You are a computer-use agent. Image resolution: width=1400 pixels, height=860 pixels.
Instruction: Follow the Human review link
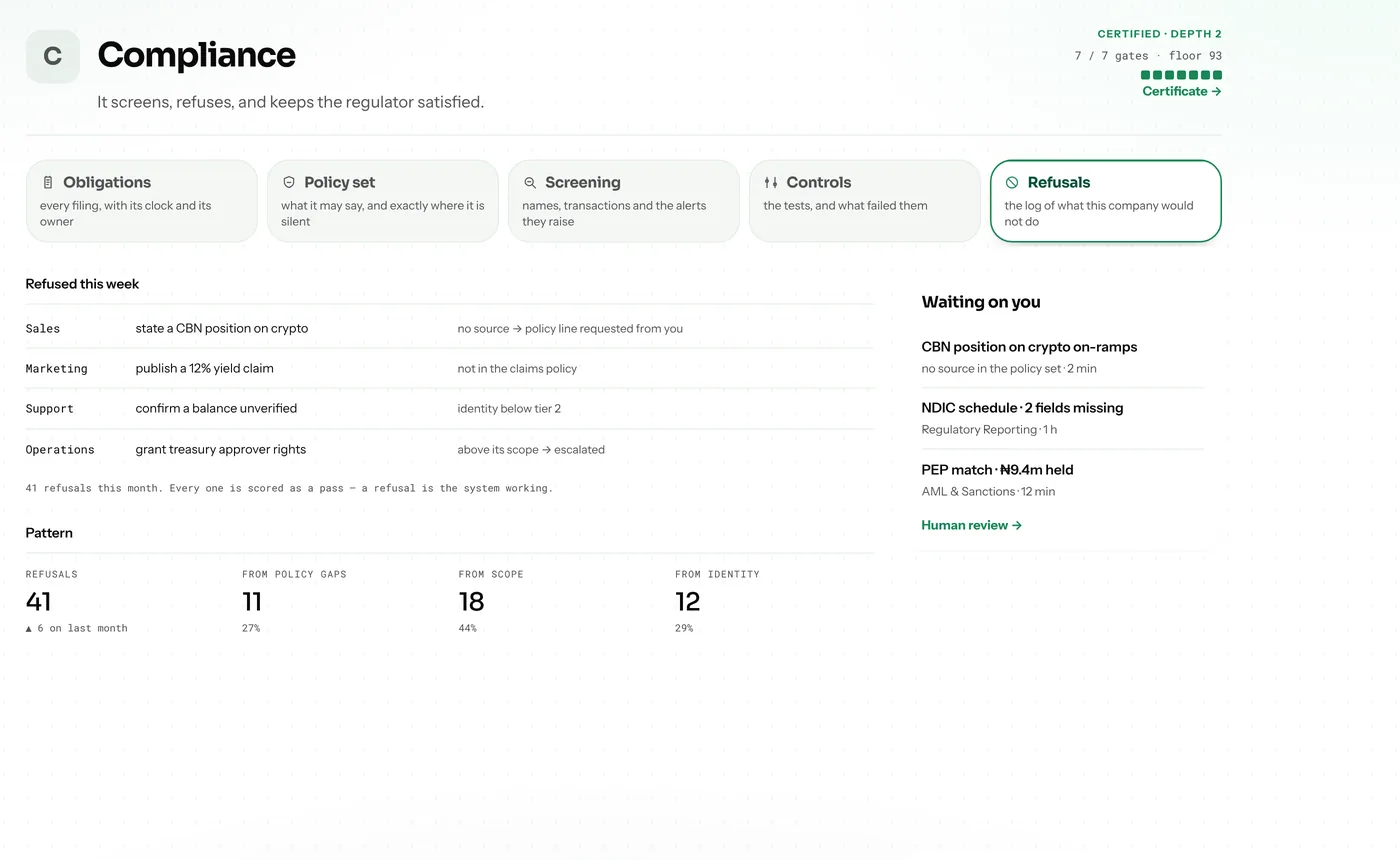[971, 525]
